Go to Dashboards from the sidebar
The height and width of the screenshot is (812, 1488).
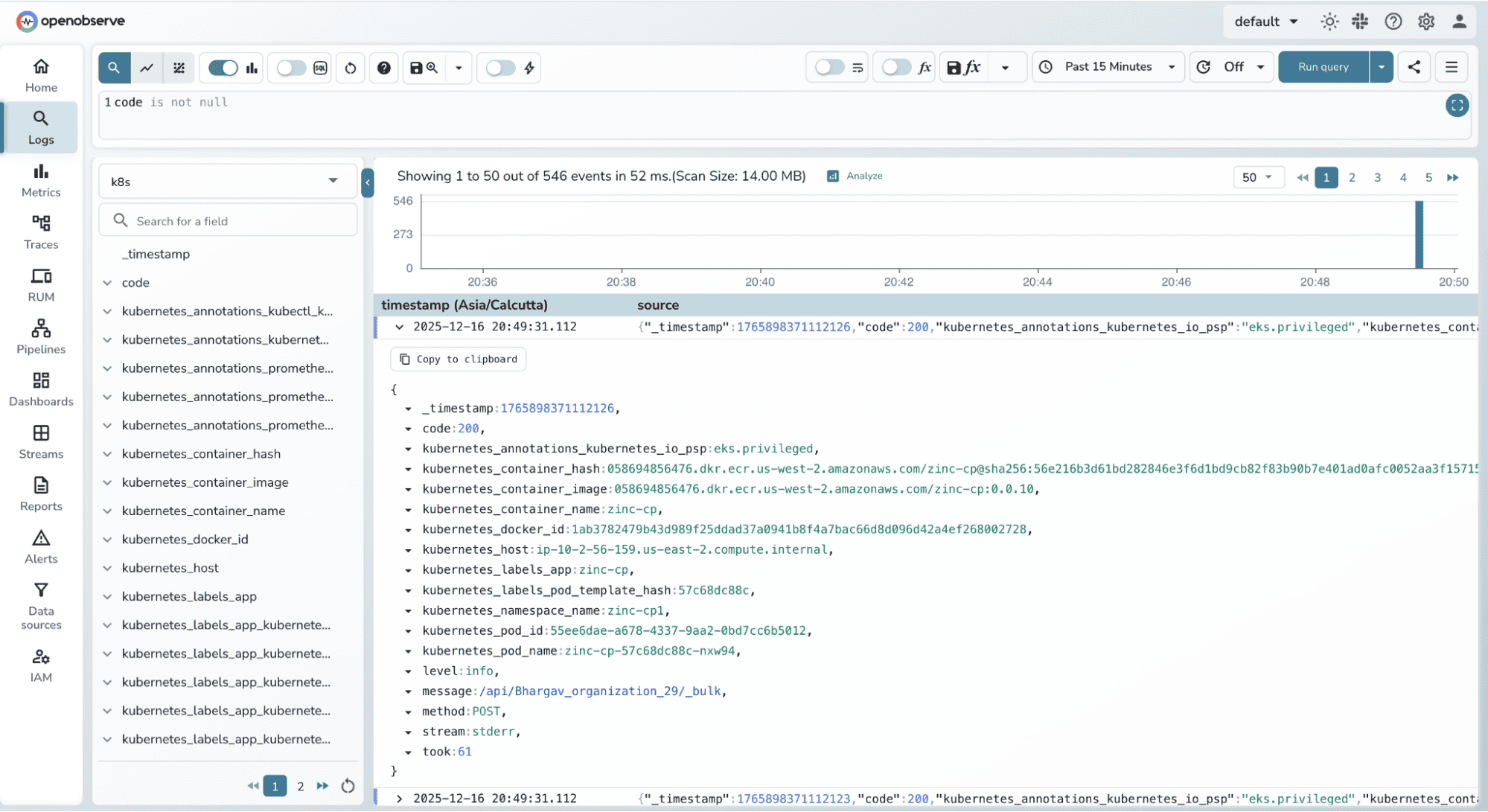coord(41,388)
